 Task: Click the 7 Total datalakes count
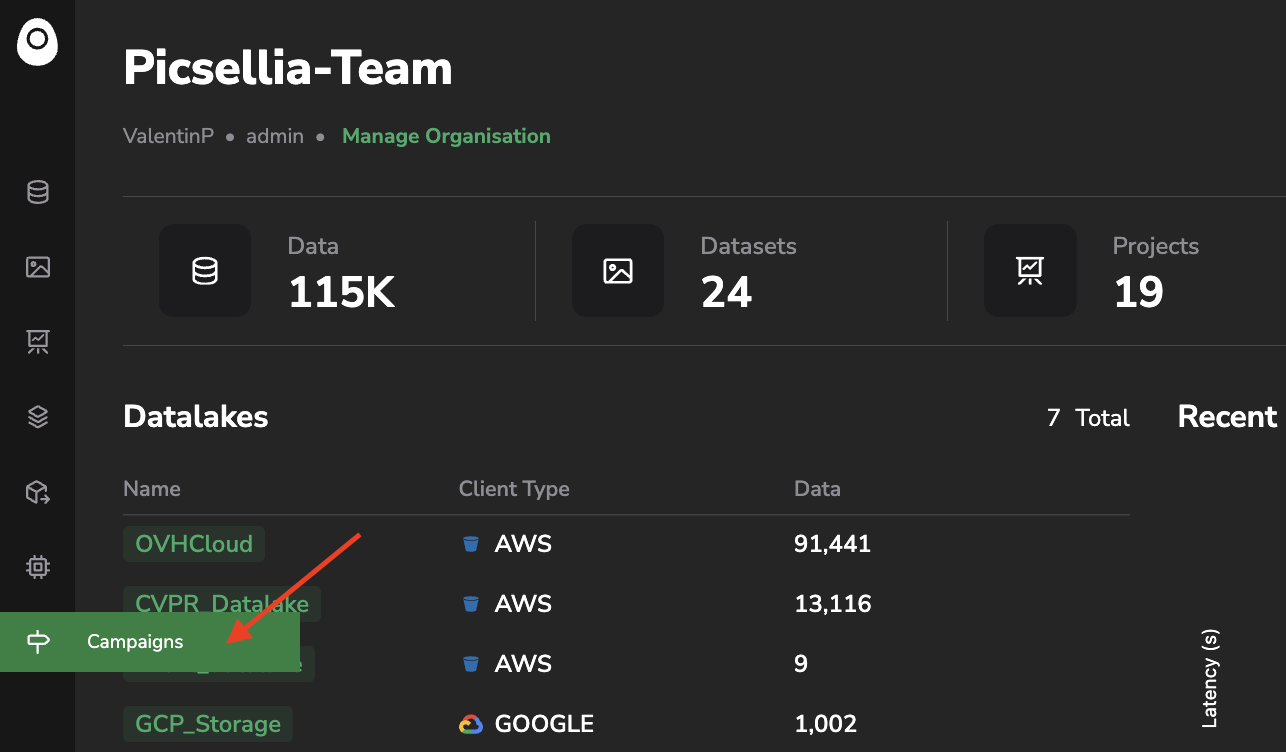1088,418
